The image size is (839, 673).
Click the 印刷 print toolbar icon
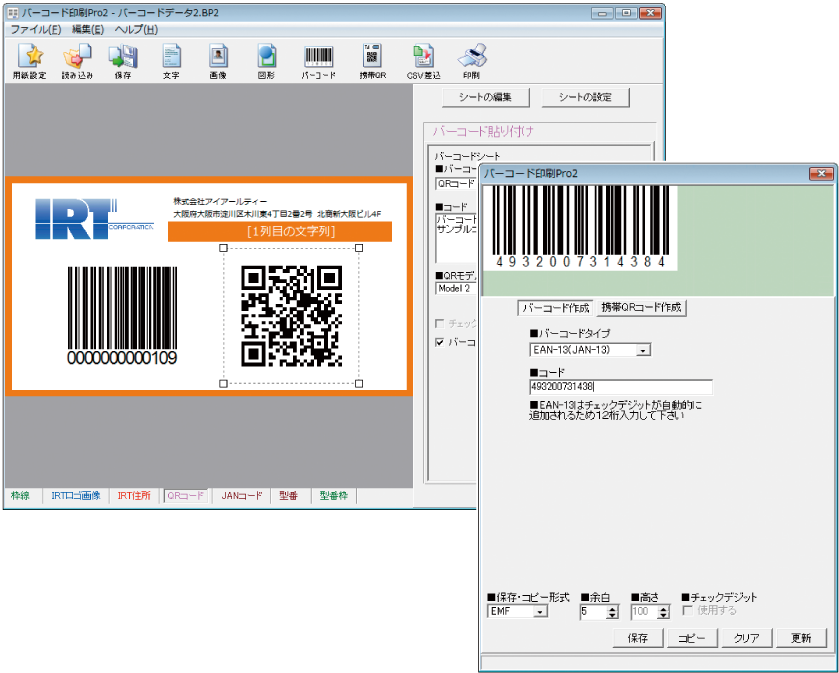click(471, 58)
